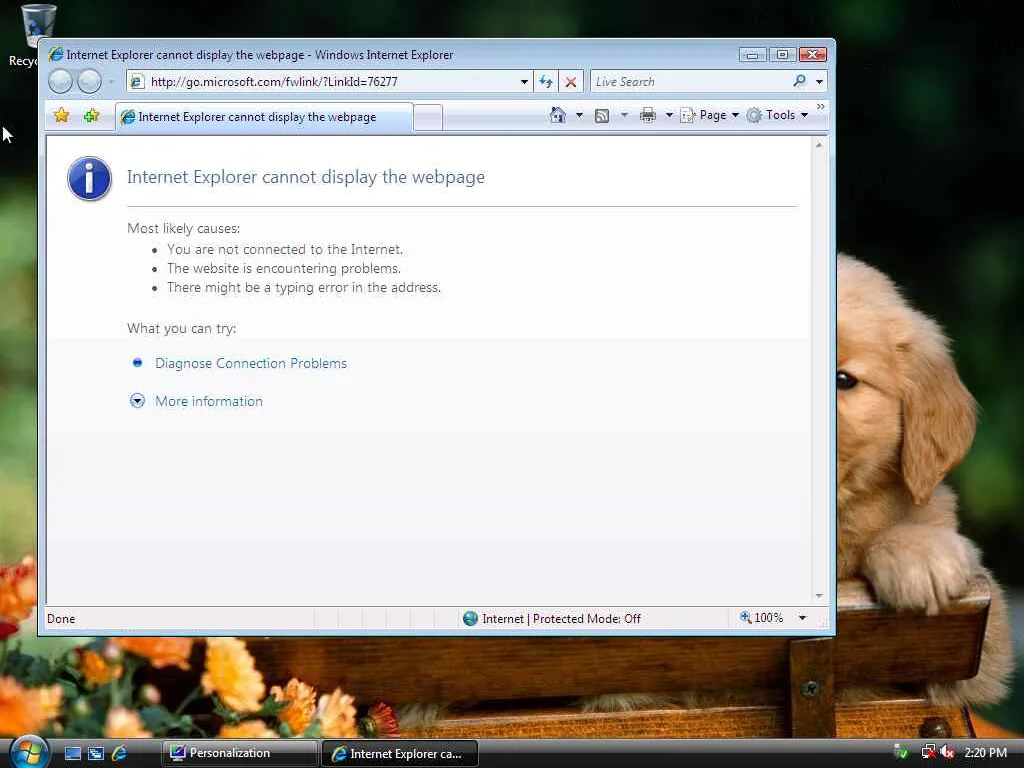Image resolution: width=1024 pixels, height=768 pixels.
Task: Click the scrollbar up arrow
Action: click(x=819, y=145)
